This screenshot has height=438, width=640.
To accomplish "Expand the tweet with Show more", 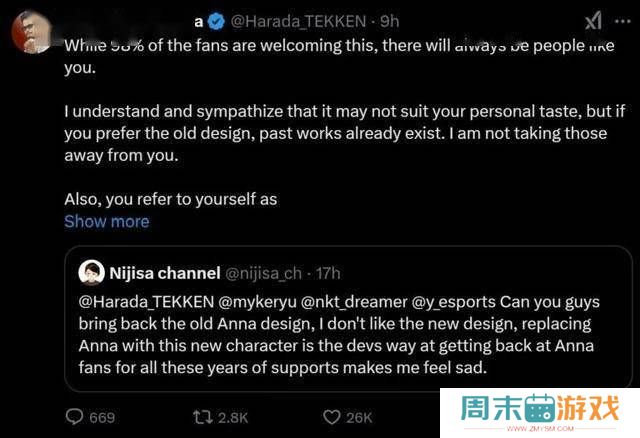I will 106,221.
